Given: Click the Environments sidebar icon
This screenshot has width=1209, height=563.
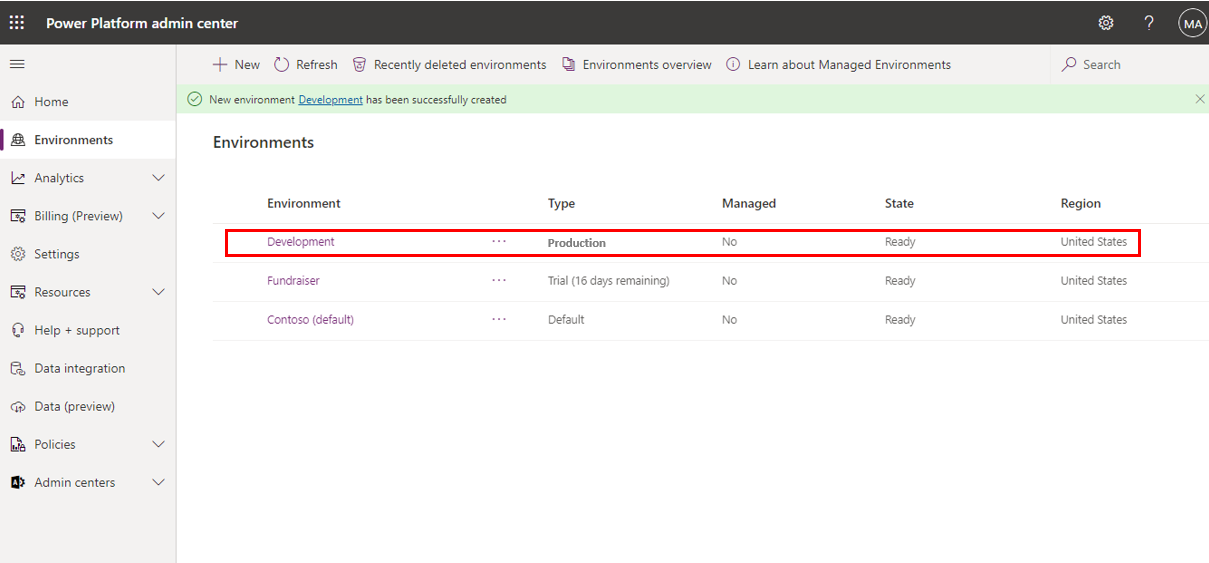Looking at the screenshot, I should click(x=17, y=140).
